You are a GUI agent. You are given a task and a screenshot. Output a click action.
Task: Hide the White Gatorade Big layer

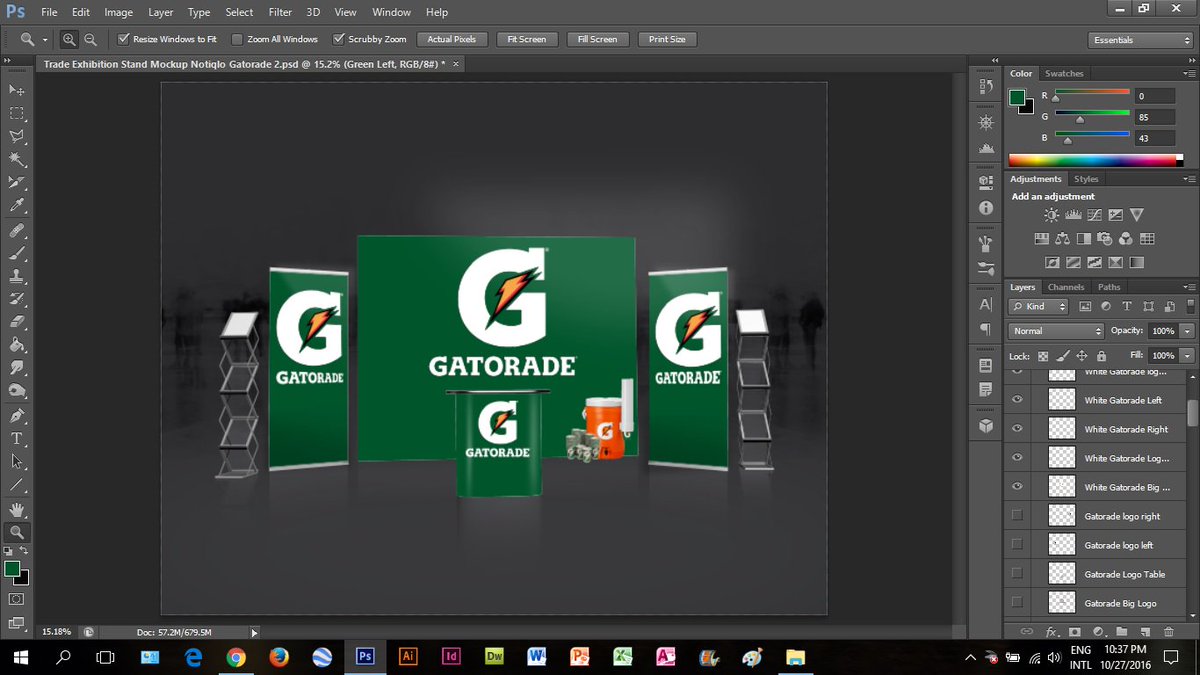1017,487
